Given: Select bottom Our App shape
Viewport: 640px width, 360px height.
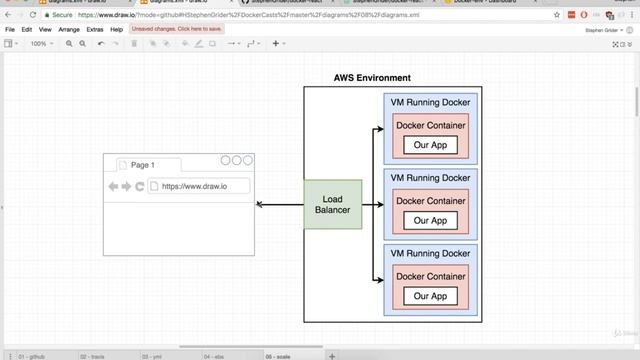Looking at the screenshot, I should (x=430, y=296).
